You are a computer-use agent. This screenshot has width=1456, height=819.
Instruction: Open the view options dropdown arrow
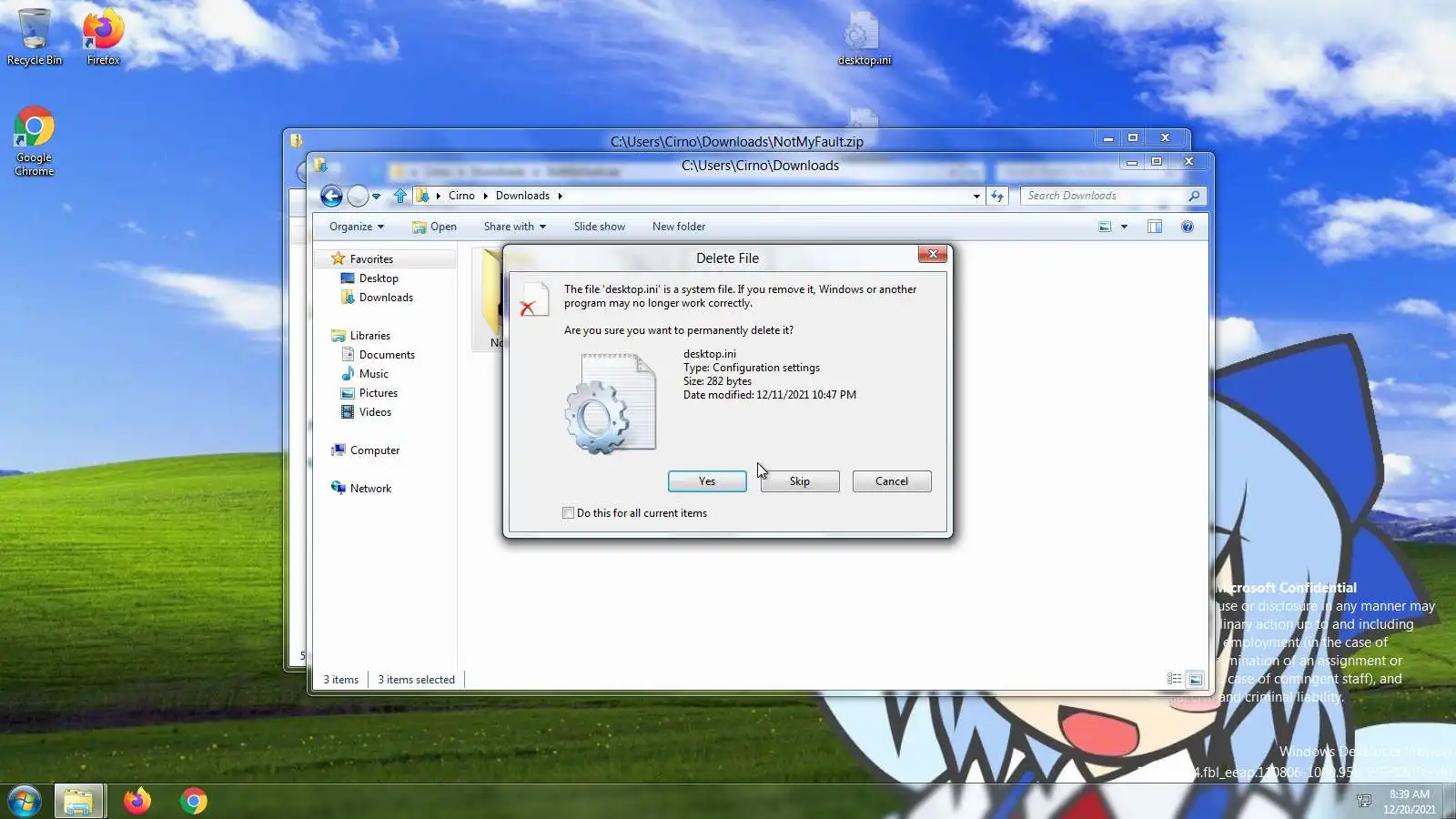tap(1124, 227)
